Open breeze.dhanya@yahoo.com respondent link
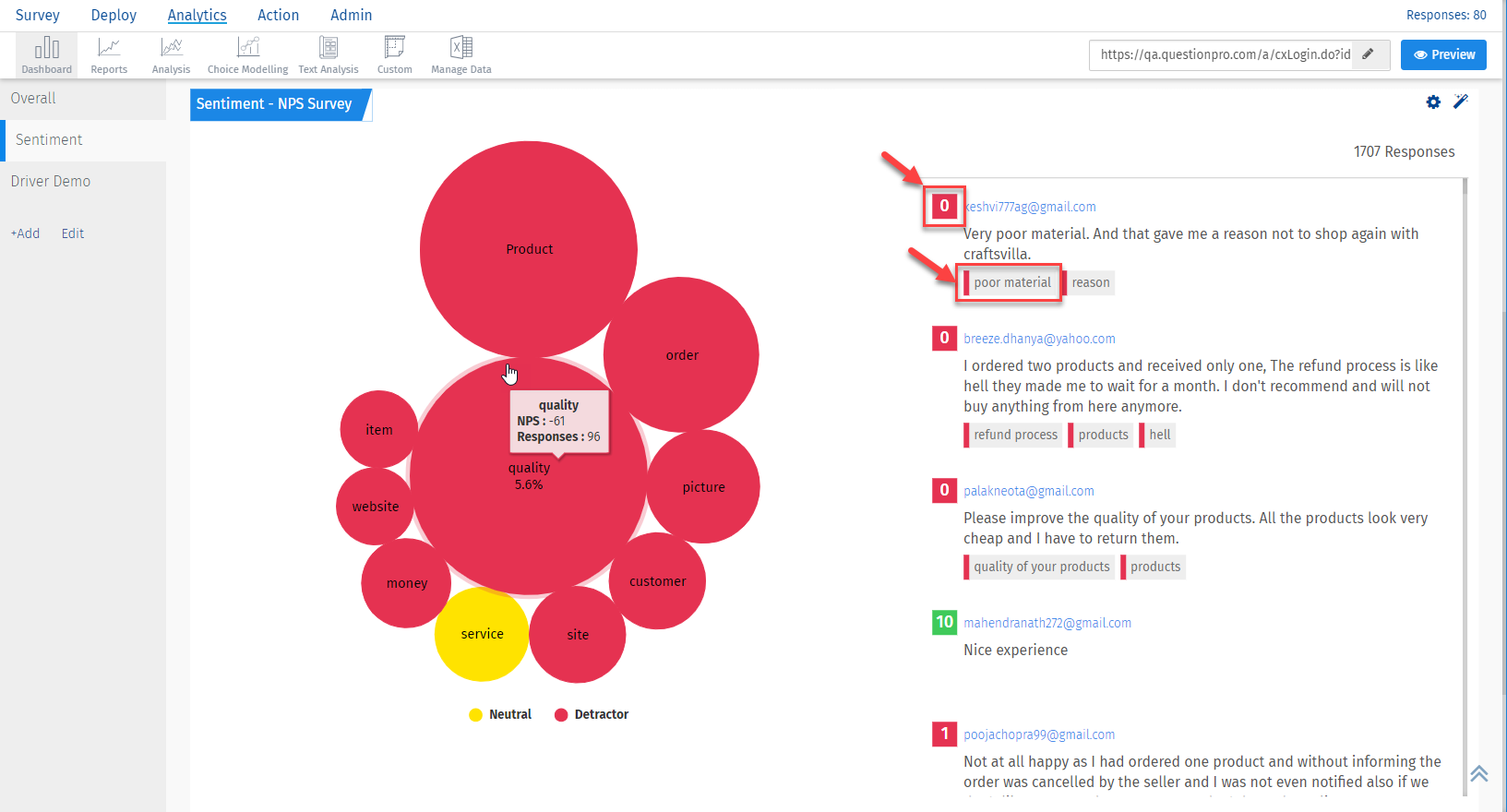 1039,339
